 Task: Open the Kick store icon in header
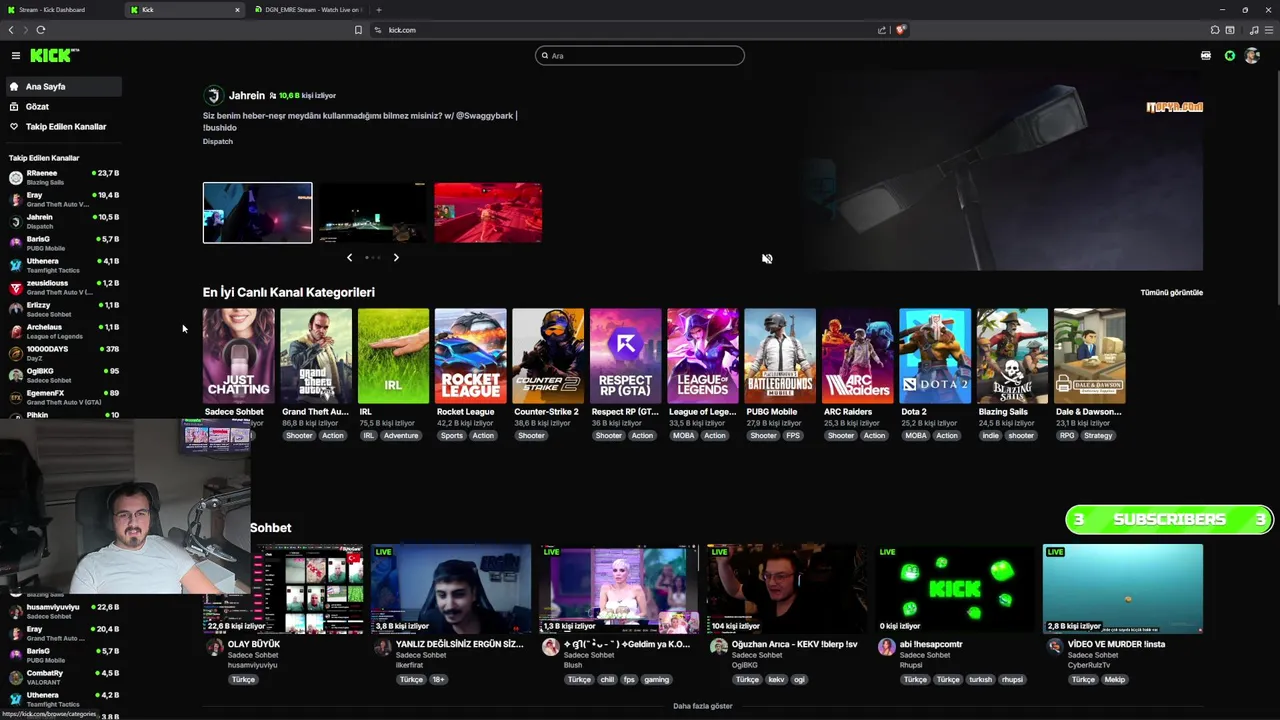pyautogui.click(x=1206, y=56)
